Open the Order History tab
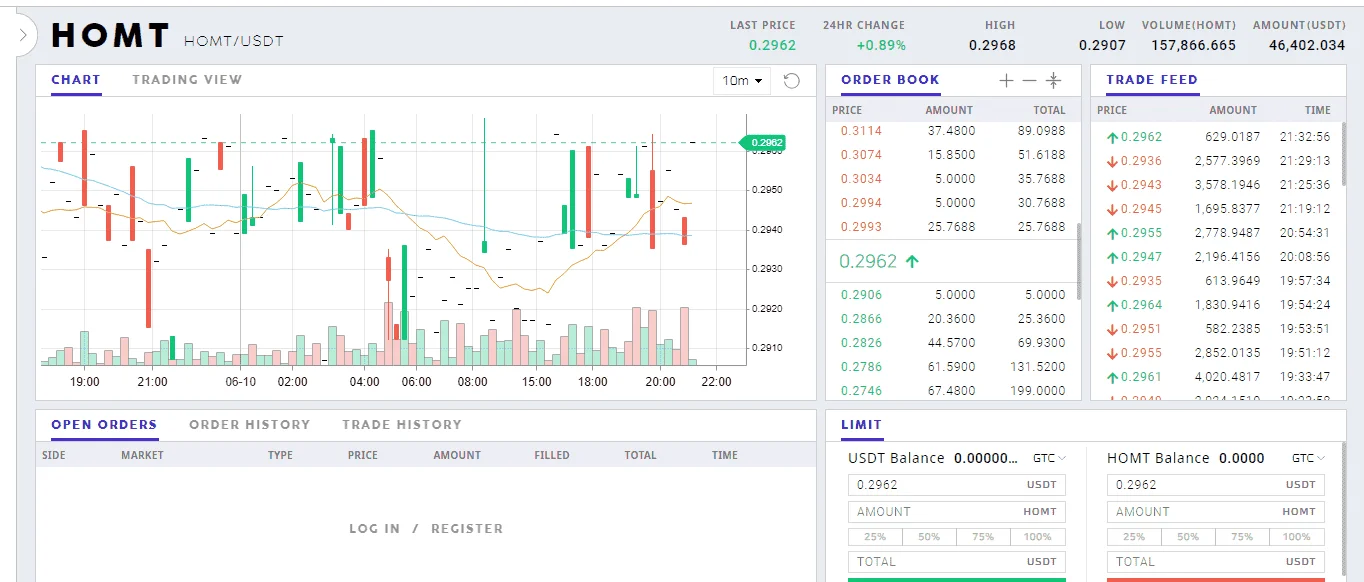 coord(249,424)
